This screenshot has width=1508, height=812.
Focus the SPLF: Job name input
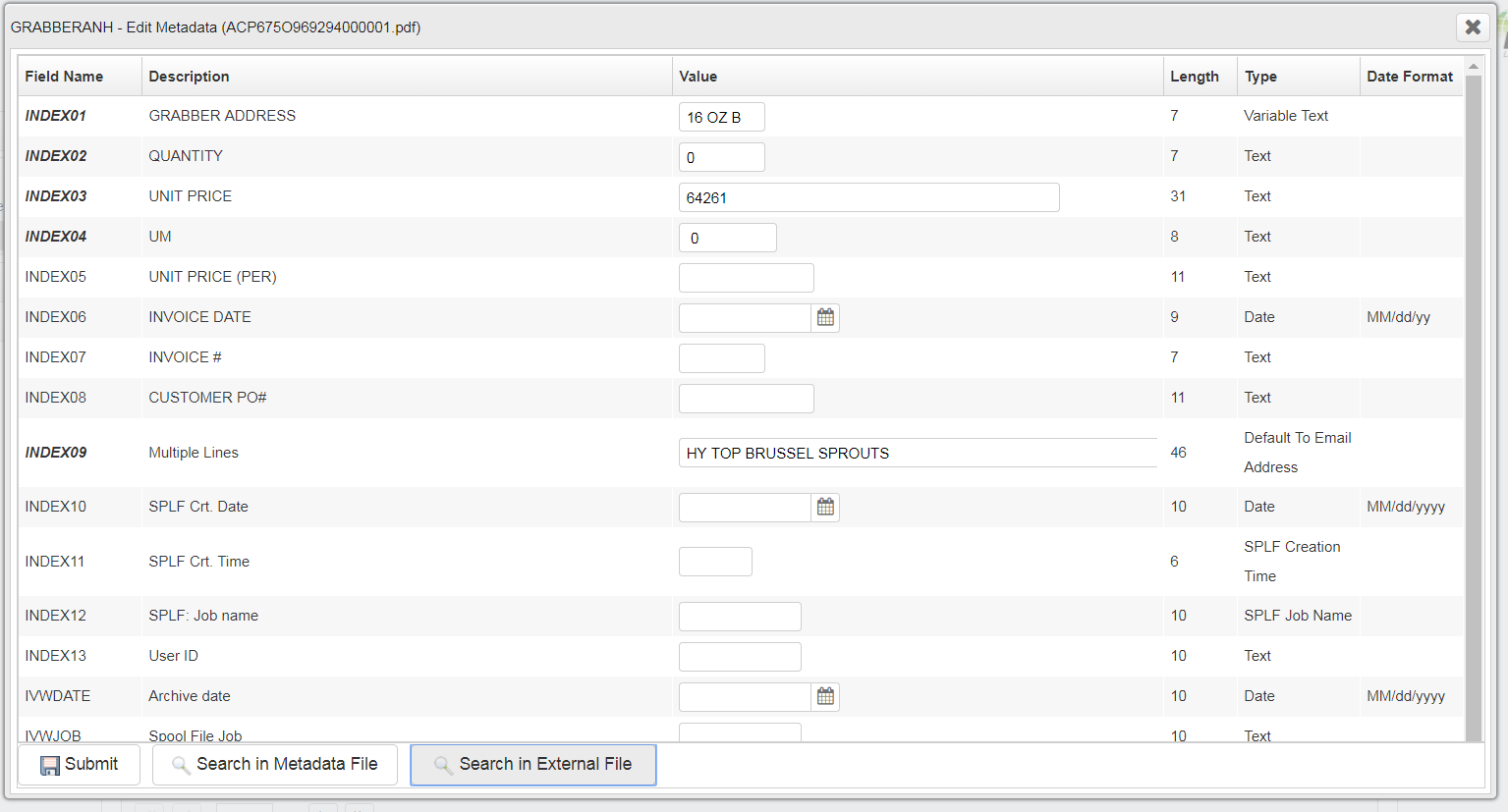point(740,617)
